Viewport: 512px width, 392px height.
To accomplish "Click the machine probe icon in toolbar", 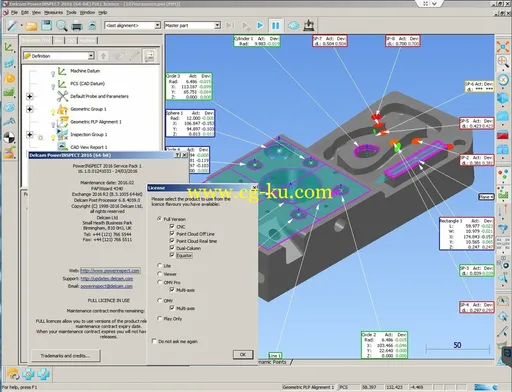I will pos(309,25).
